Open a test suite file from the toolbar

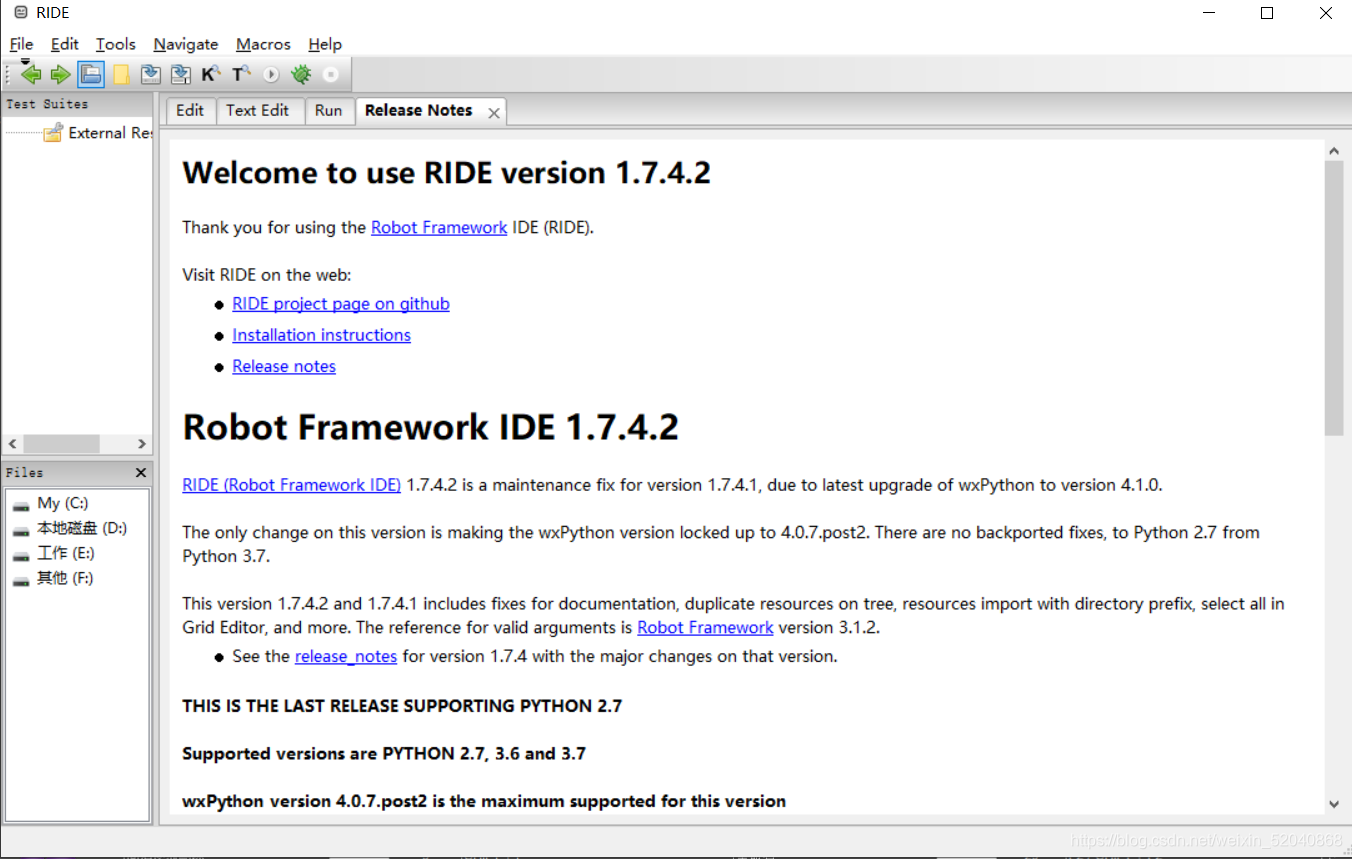(x=90, y=74)
